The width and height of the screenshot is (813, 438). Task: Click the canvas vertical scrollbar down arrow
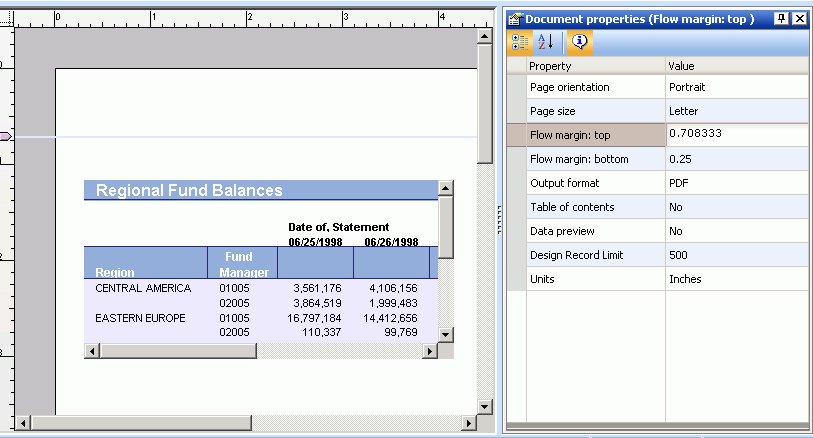485,406
